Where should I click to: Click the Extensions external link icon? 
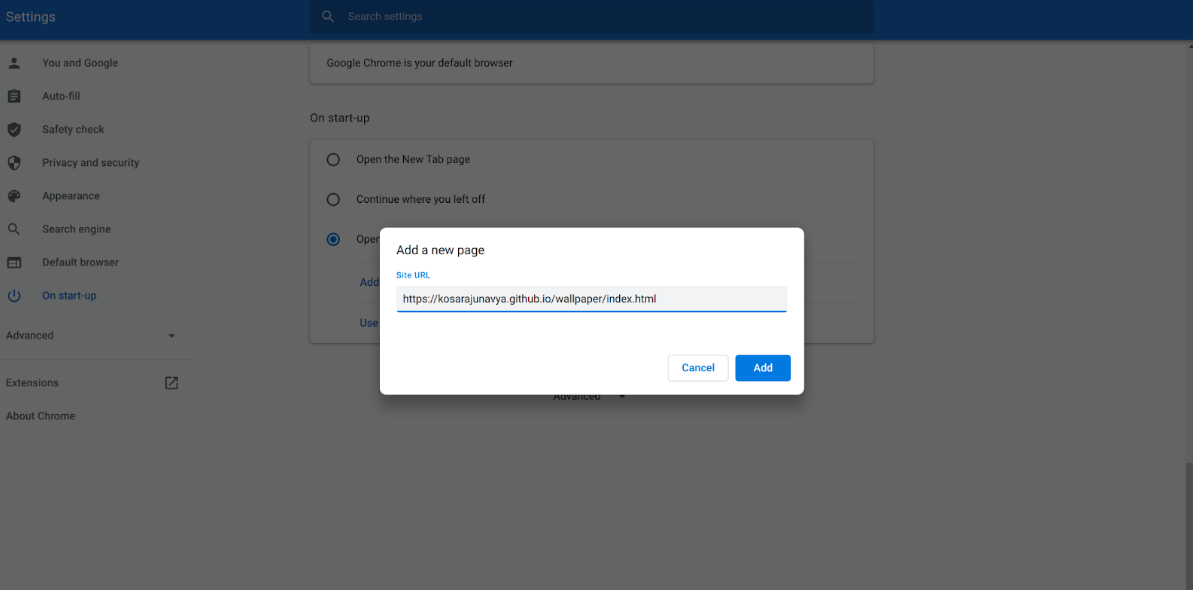click(x=171, y=382)
